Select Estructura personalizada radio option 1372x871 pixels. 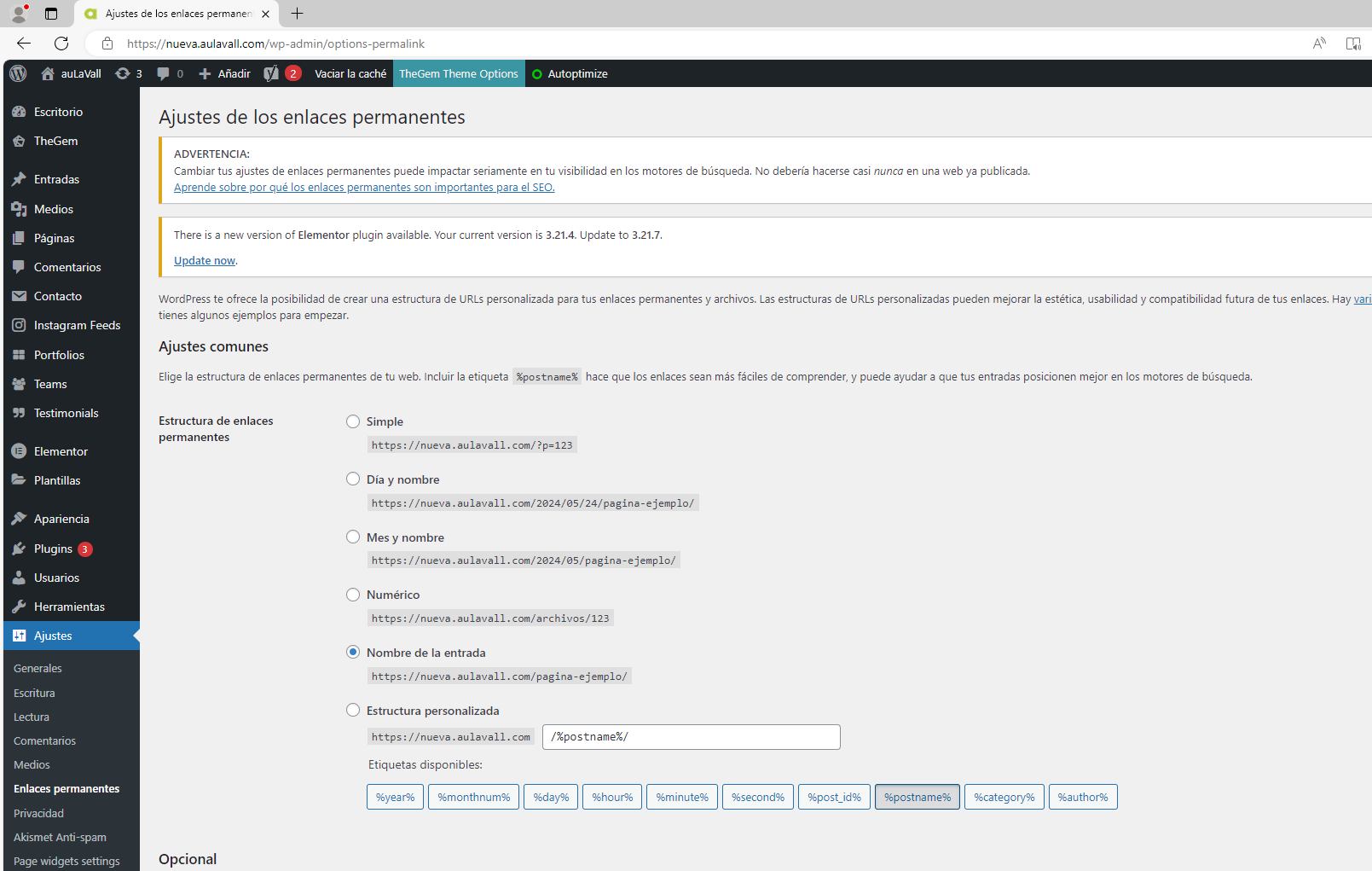(x=353, y=710)
